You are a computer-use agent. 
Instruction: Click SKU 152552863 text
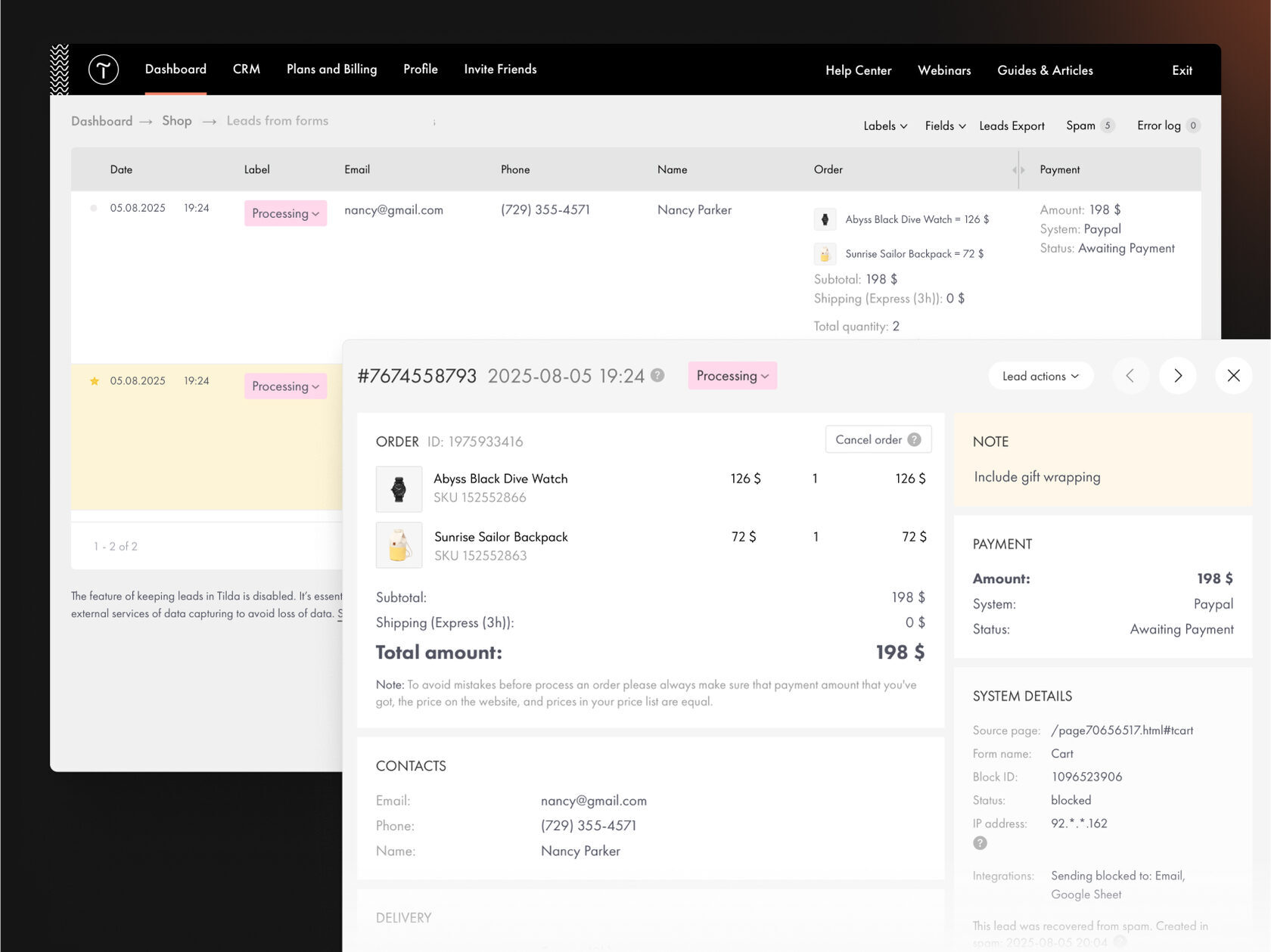[x=480, y=556]
